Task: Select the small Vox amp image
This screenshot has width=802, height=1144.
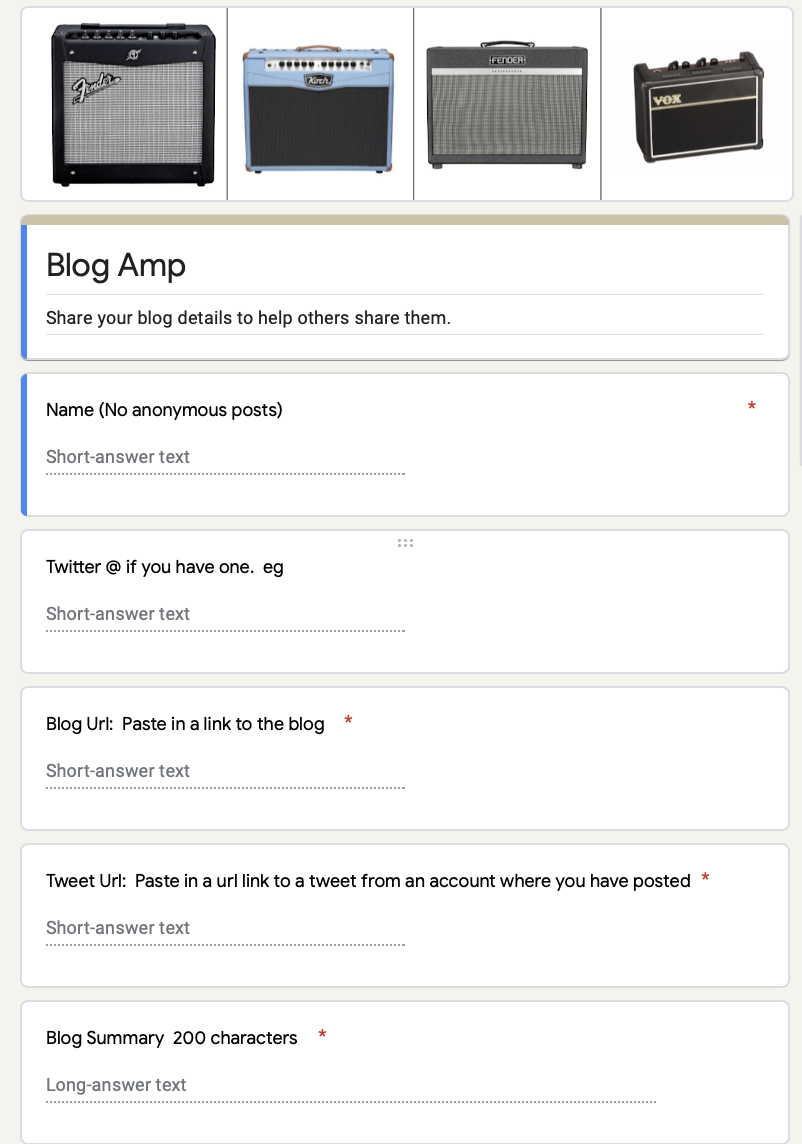Action: [698, 108]
